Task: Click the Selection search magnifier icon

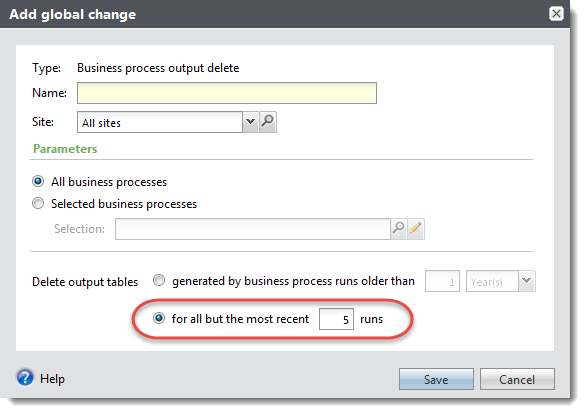Action: coord(398,229)
